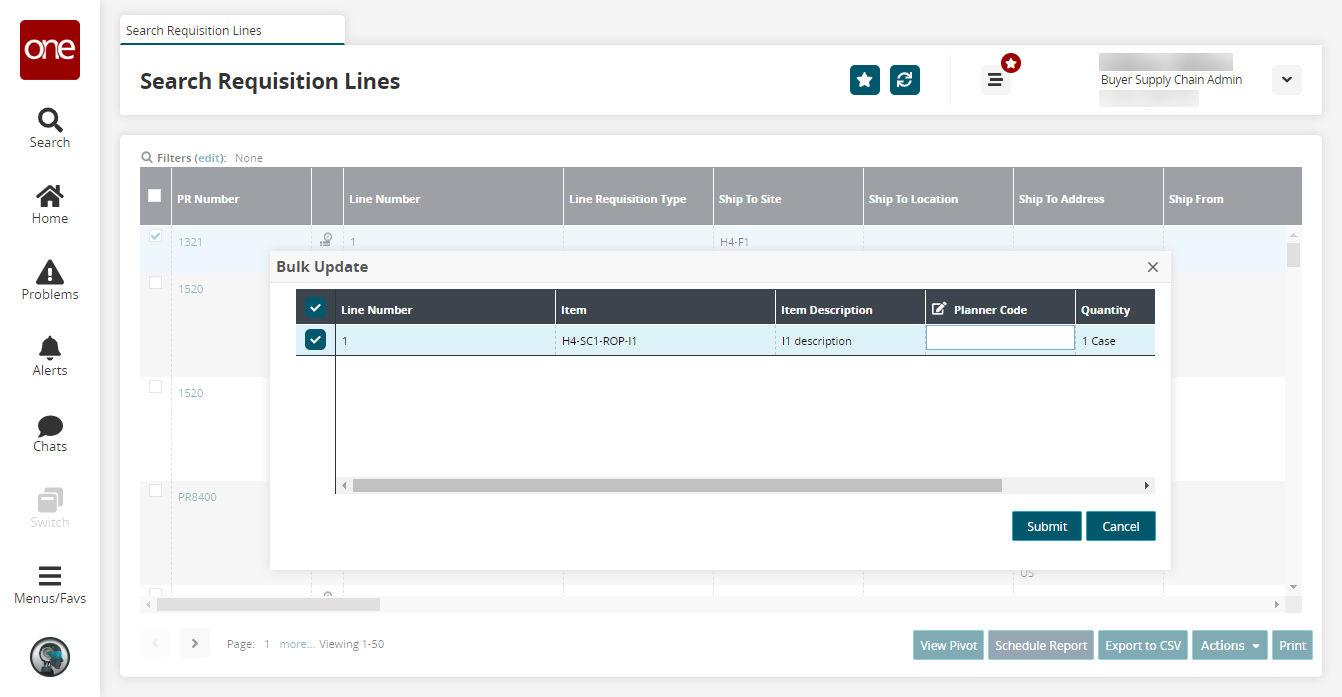
Task: Click '1 Case' quantity cell
Action: pos(1115,341)
